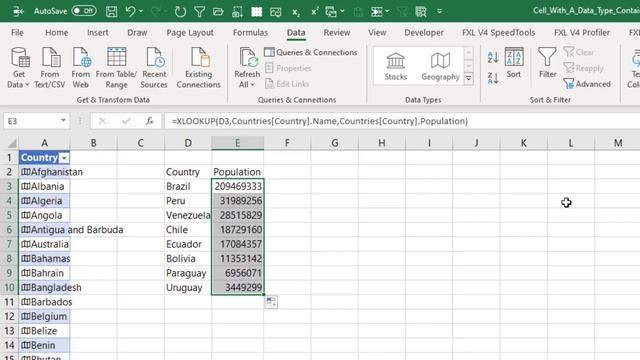Switch to the Insert tab

[98, 33]
